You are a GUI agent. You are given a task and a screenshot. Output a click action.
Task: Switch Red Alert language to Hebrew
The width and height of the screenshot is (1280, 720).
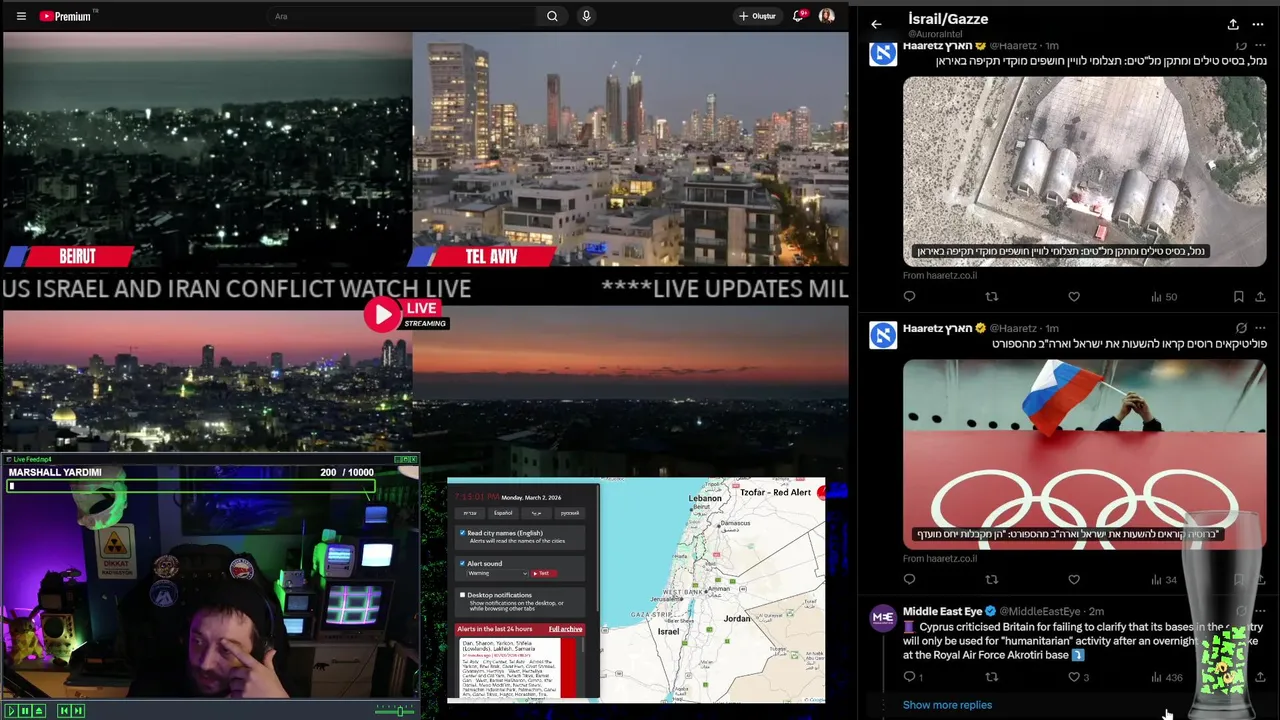pos(470,513)
